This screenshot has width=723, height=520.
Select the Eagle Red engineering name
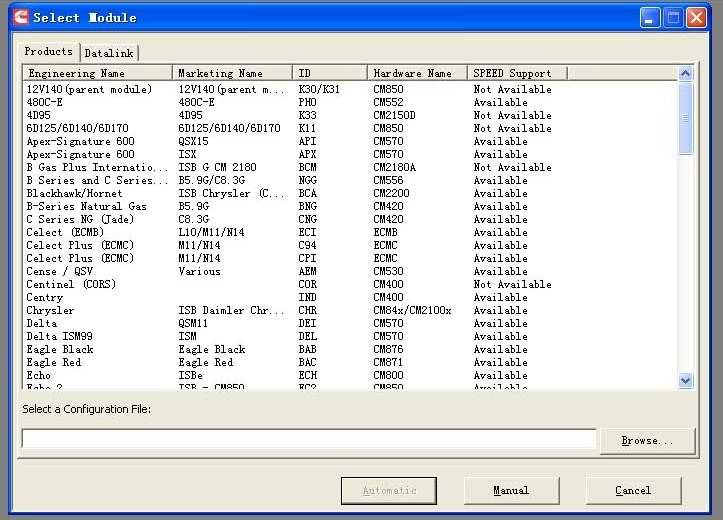coord(53,362)
